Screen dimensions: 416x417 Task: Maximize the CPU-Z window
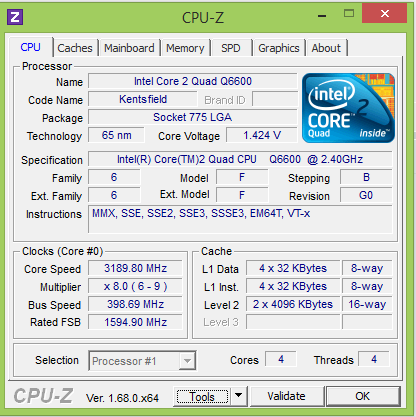(349, 14)
